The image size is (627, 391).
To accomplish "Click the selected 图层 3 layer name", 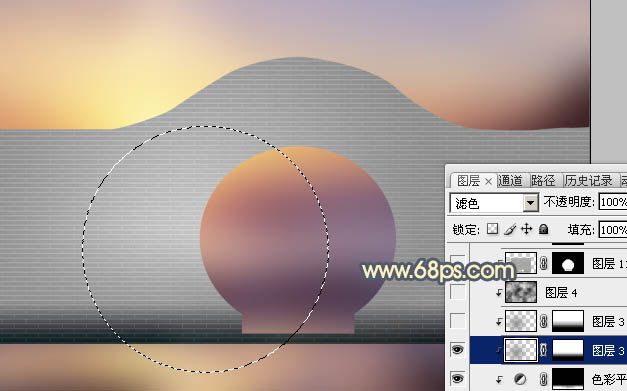I will click(608, 351).
